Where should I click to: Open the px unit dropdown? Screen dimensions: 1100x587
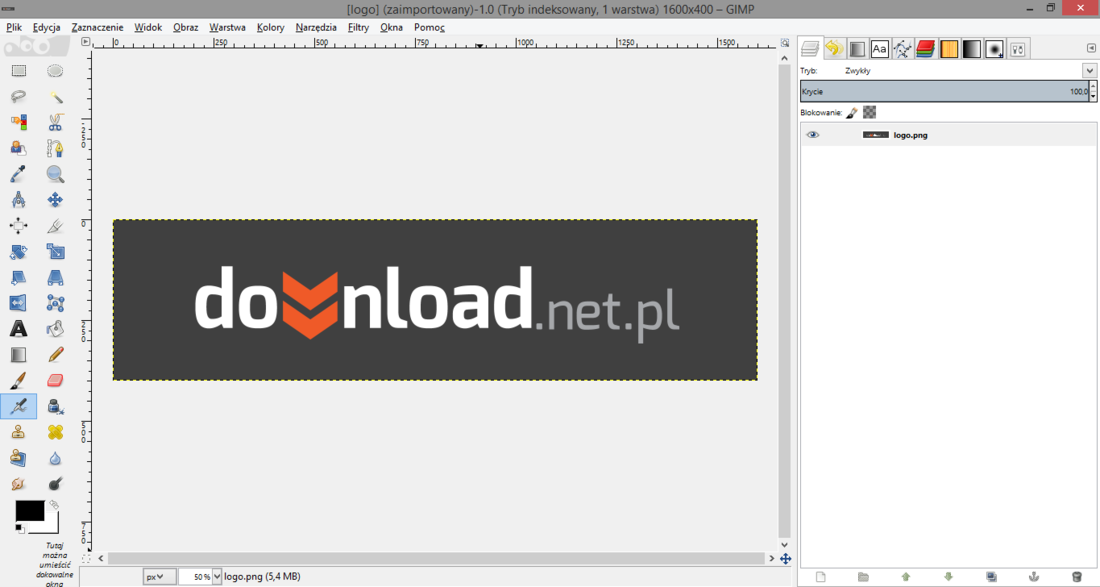[x=159, y=576]
